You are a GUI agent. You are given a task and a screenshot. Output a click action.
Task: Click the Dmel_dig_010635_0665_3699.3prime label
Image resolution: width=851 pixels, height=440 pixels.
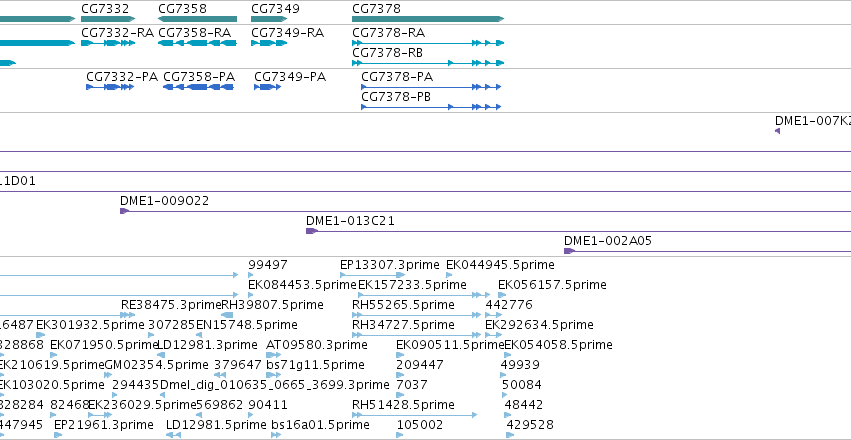click(x=275, y=385)
